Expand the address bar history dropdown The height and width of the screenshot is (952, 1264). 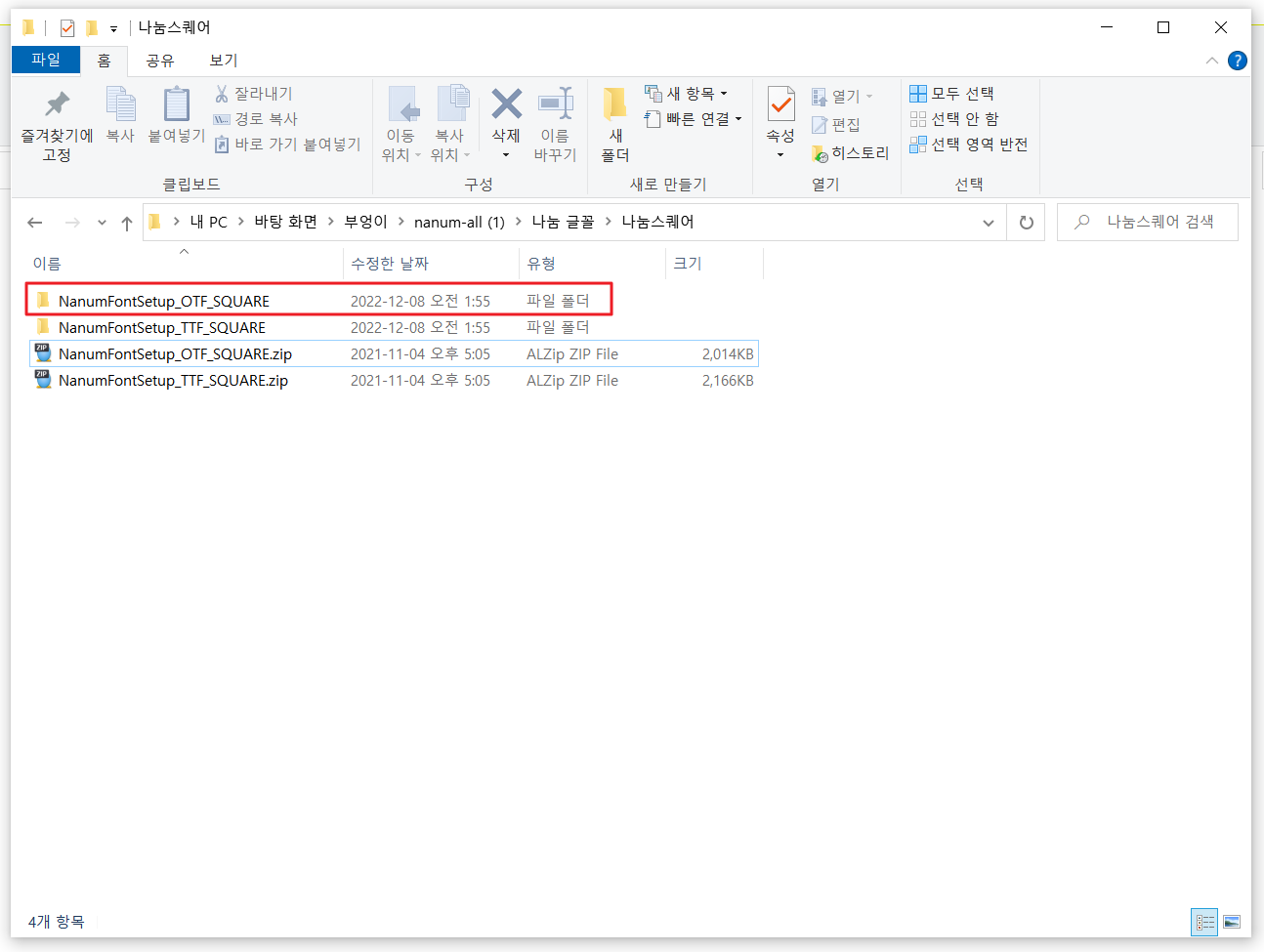(989, 223)
